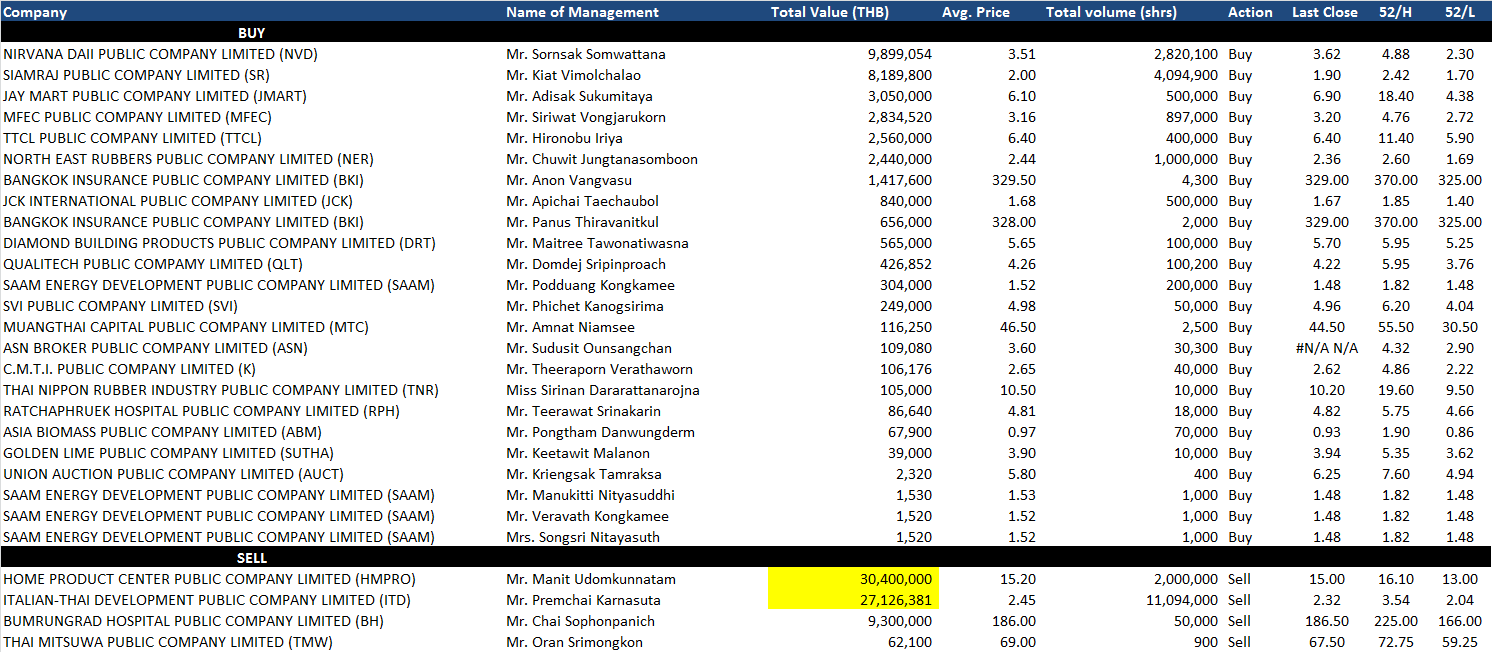The image size is (1492, 652).
Task: Click 18.40 52-week high cell
Action: click(x=1396, y=96)
